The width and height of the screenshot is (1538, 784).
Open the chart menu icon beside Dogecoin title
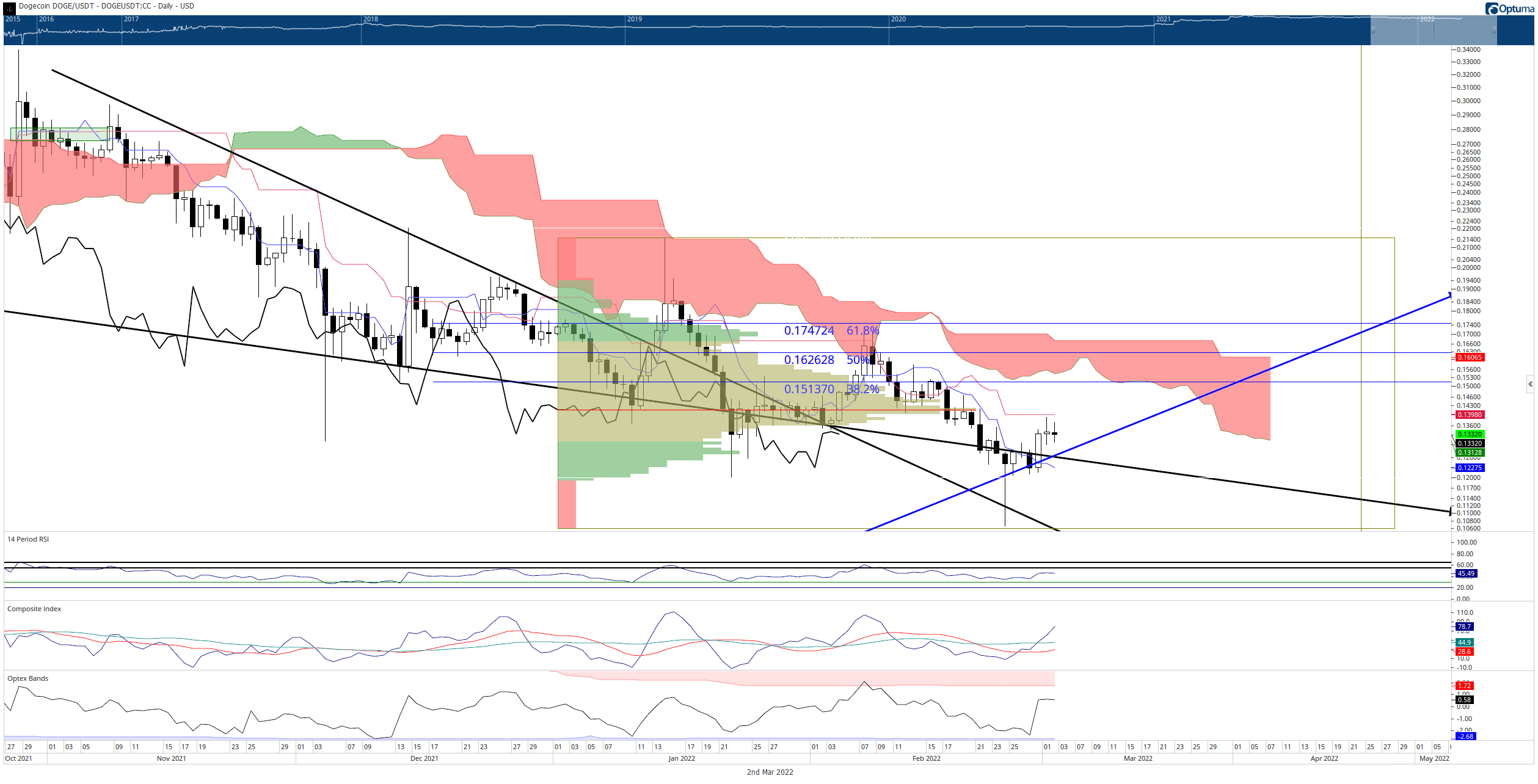click(9, 7)
